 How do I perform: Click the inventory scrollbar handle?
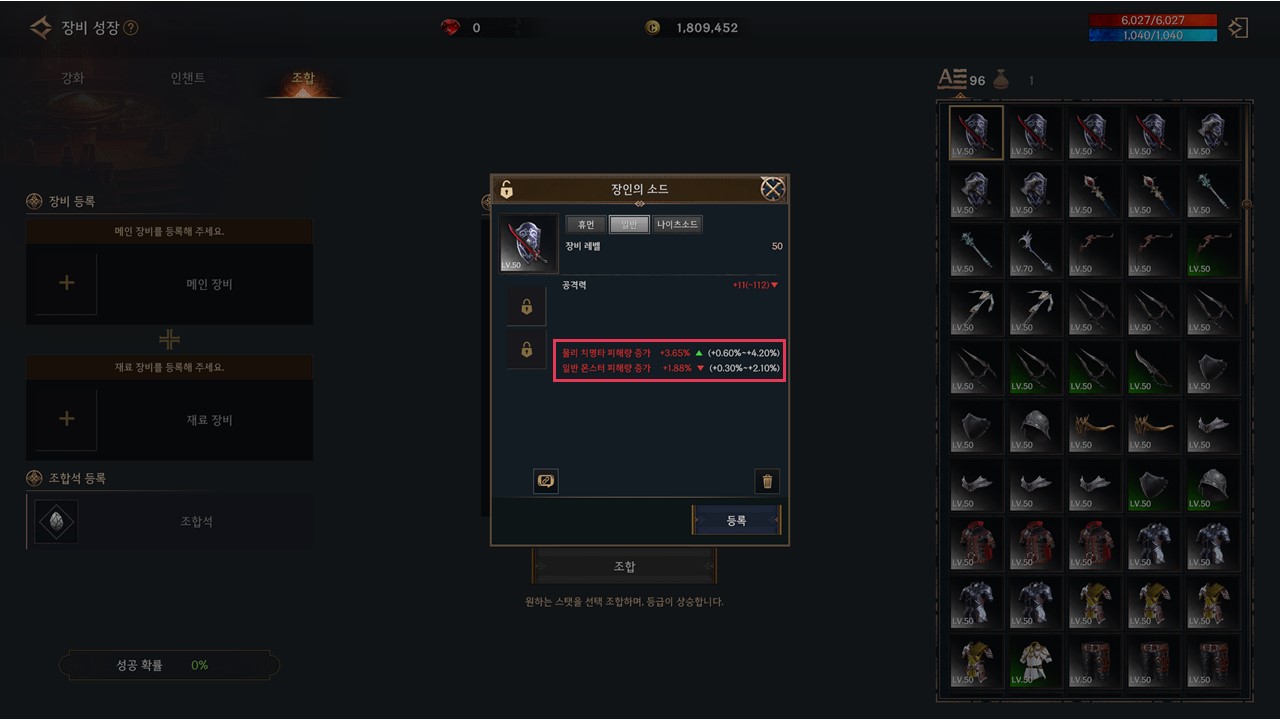[1246, 204]
